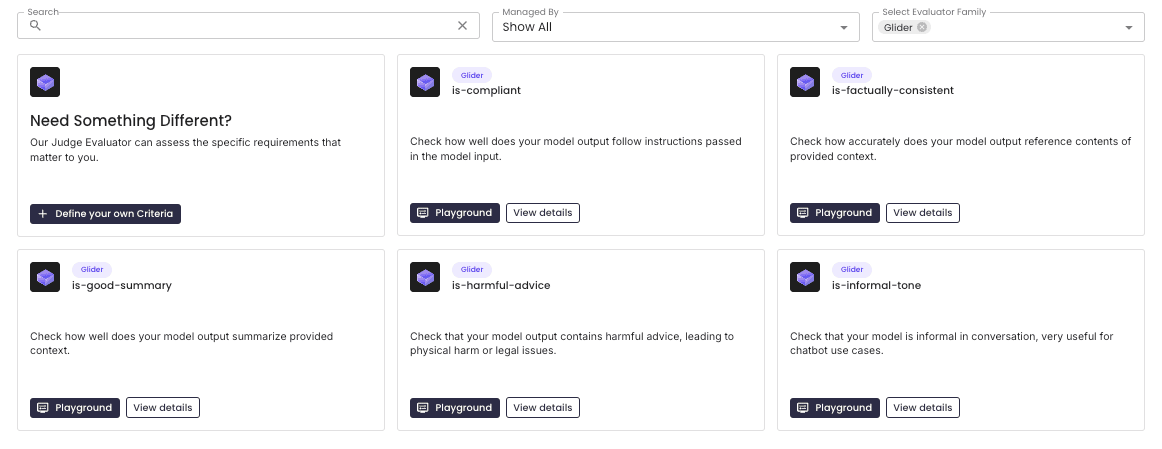Open Playground for is-compliant

[x=455, y=213]
